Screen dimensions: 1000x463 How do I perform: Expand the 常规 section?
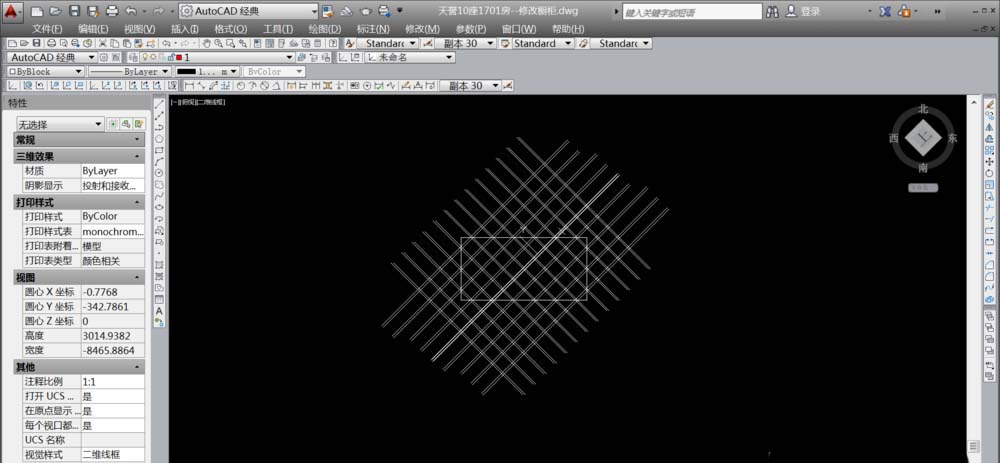pyautogui.click(x=136, y=140)
